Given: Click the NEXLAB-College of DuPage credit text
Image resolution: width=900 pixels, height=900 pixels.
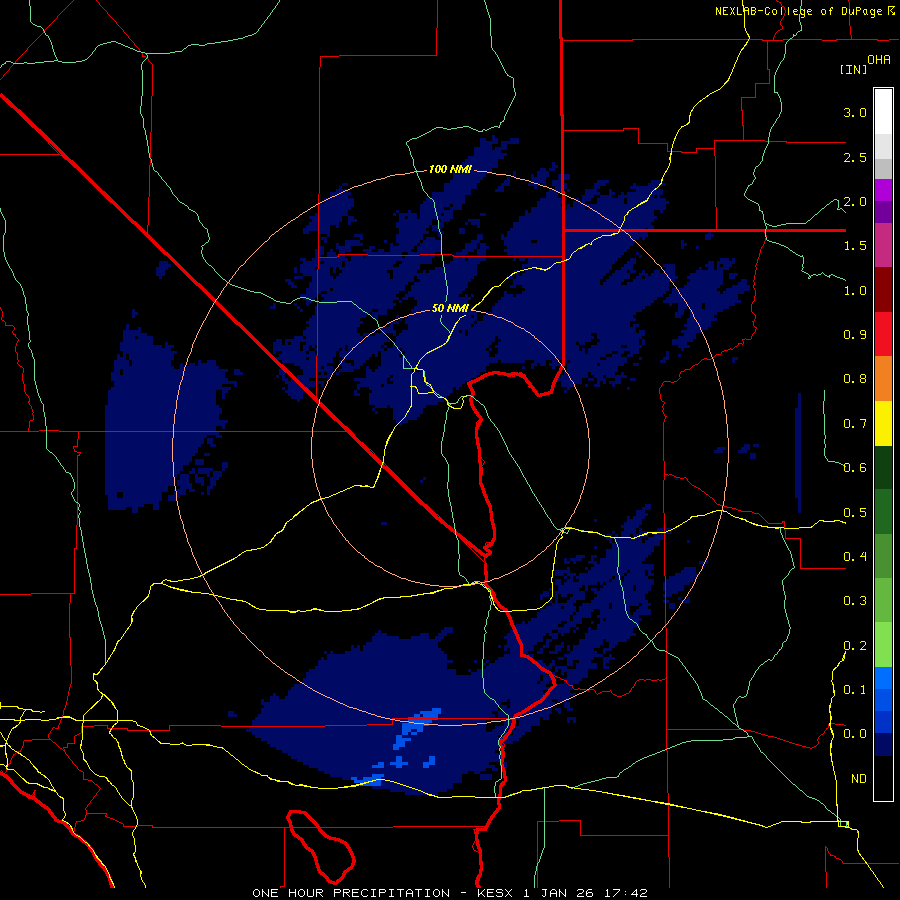Looking at the screenshot, I should tap(798, 11).
